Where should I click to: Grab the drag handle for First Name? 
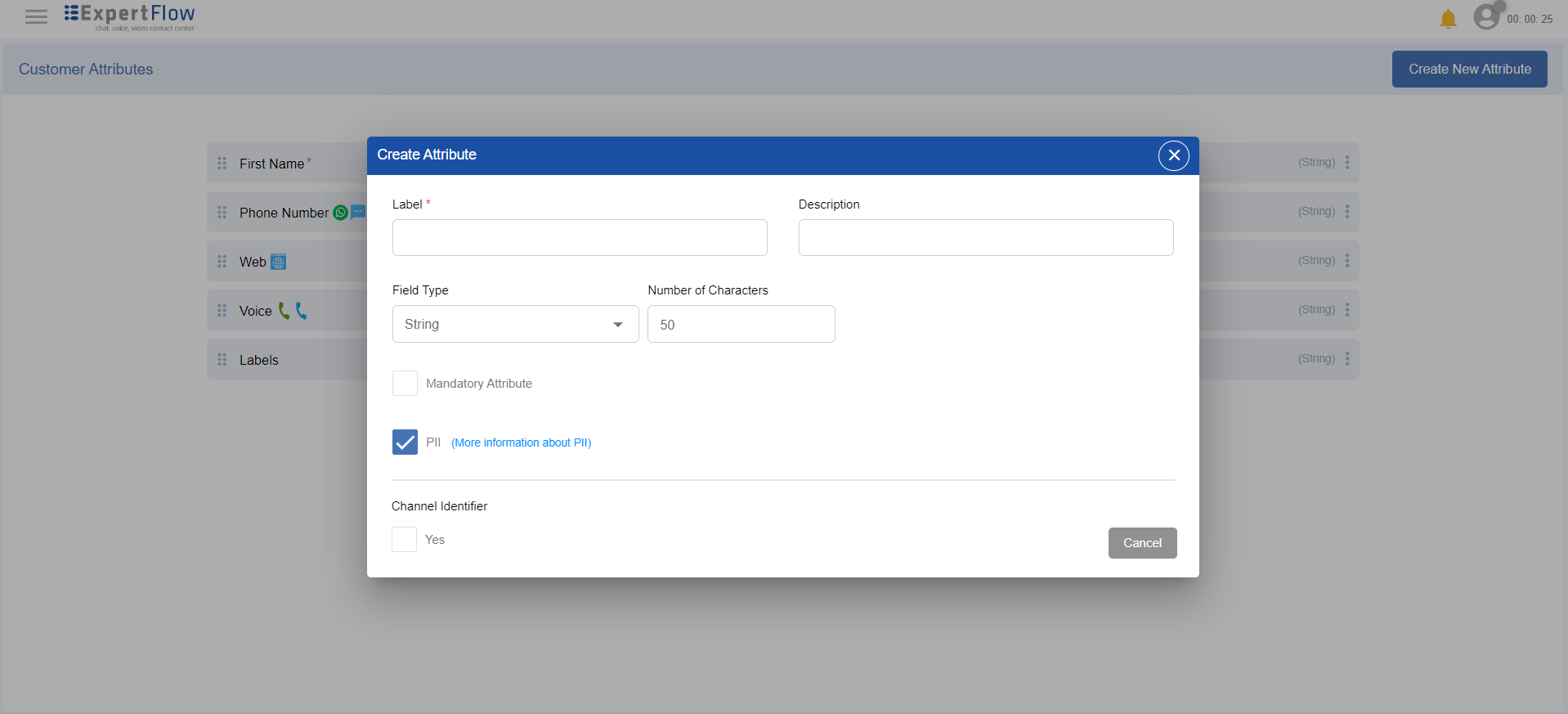[222, 164]
